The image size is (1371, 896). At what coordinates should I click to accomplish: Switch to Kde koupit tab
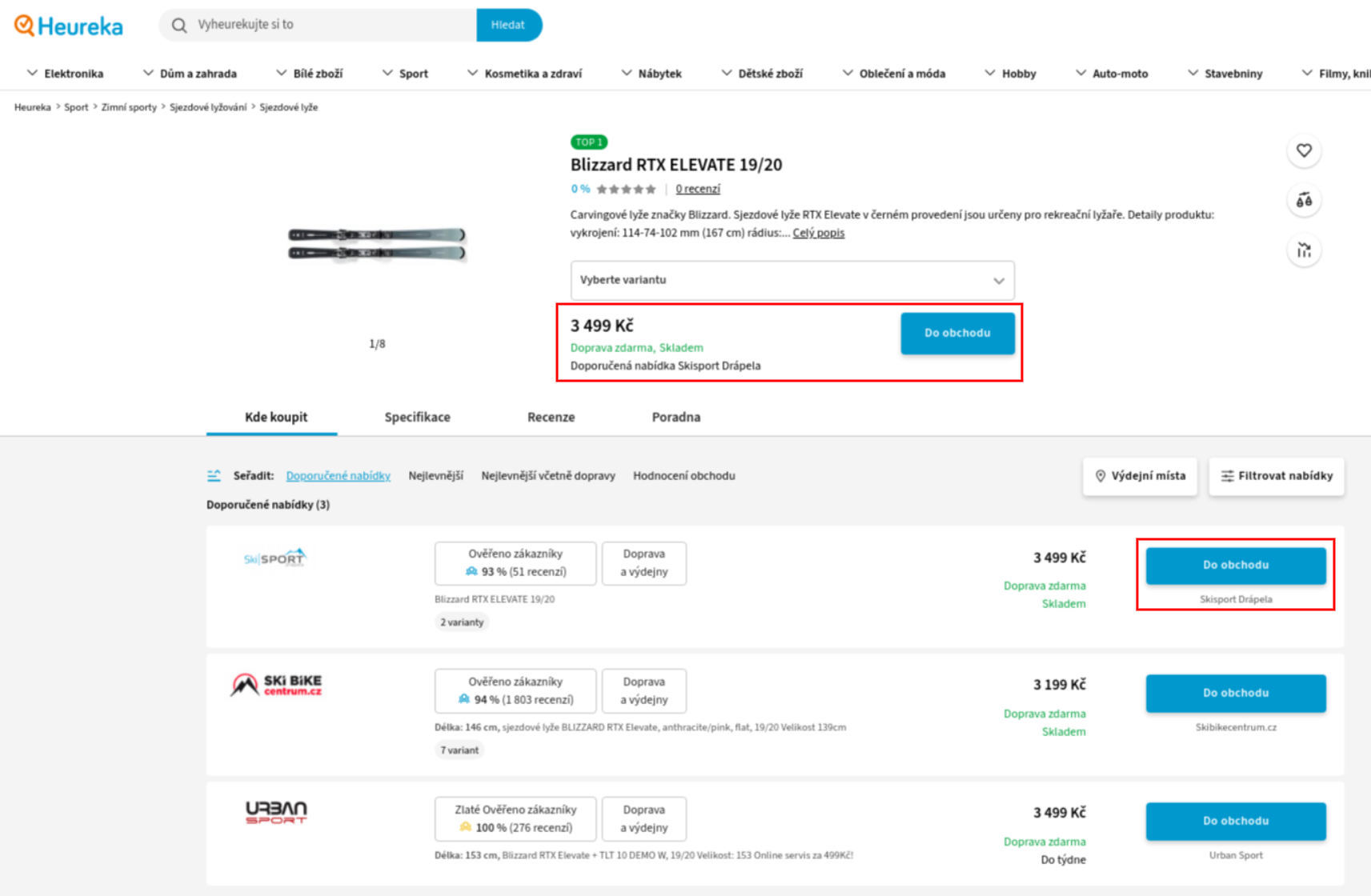click(x=276, y=417)
